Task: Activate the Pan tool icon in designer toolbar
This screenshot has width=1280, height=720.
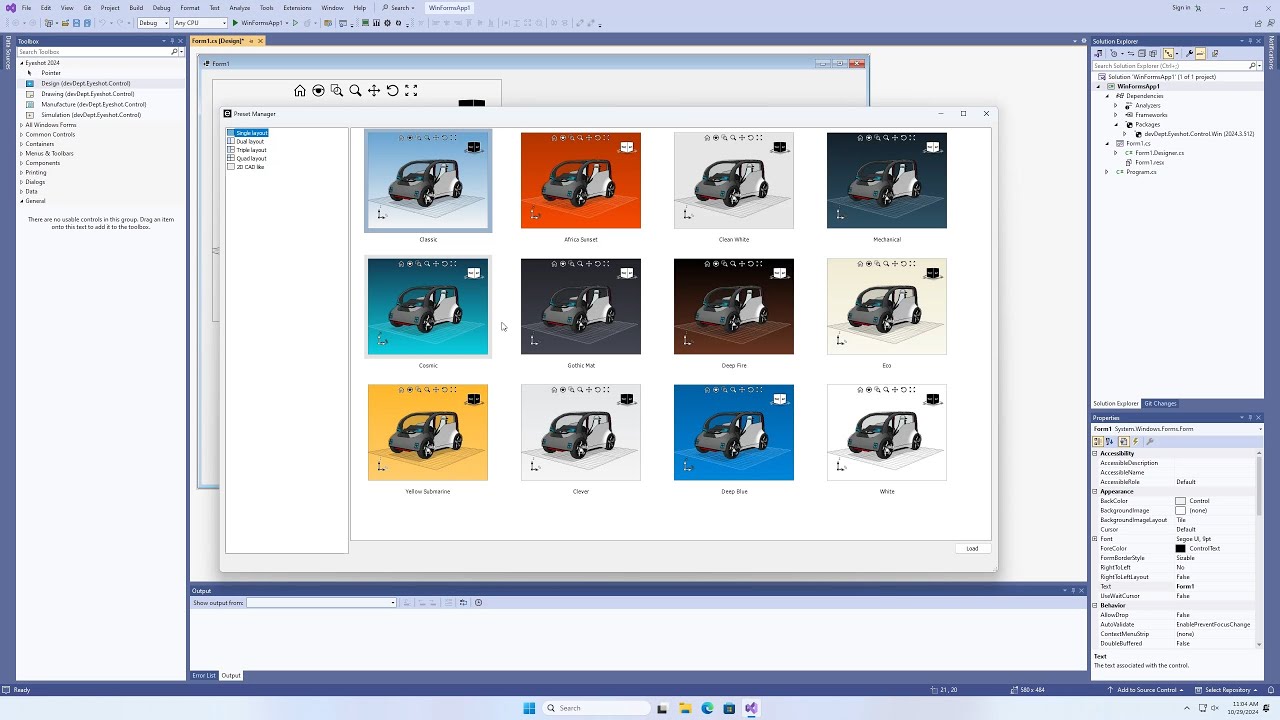Action: 374,91
